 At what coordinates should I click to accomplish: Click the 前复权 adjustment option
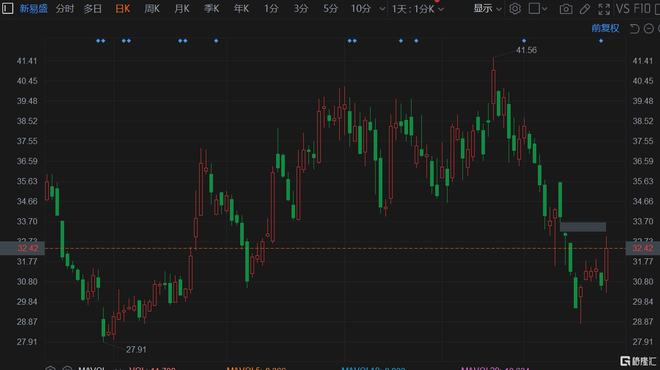tap(605, 28)
